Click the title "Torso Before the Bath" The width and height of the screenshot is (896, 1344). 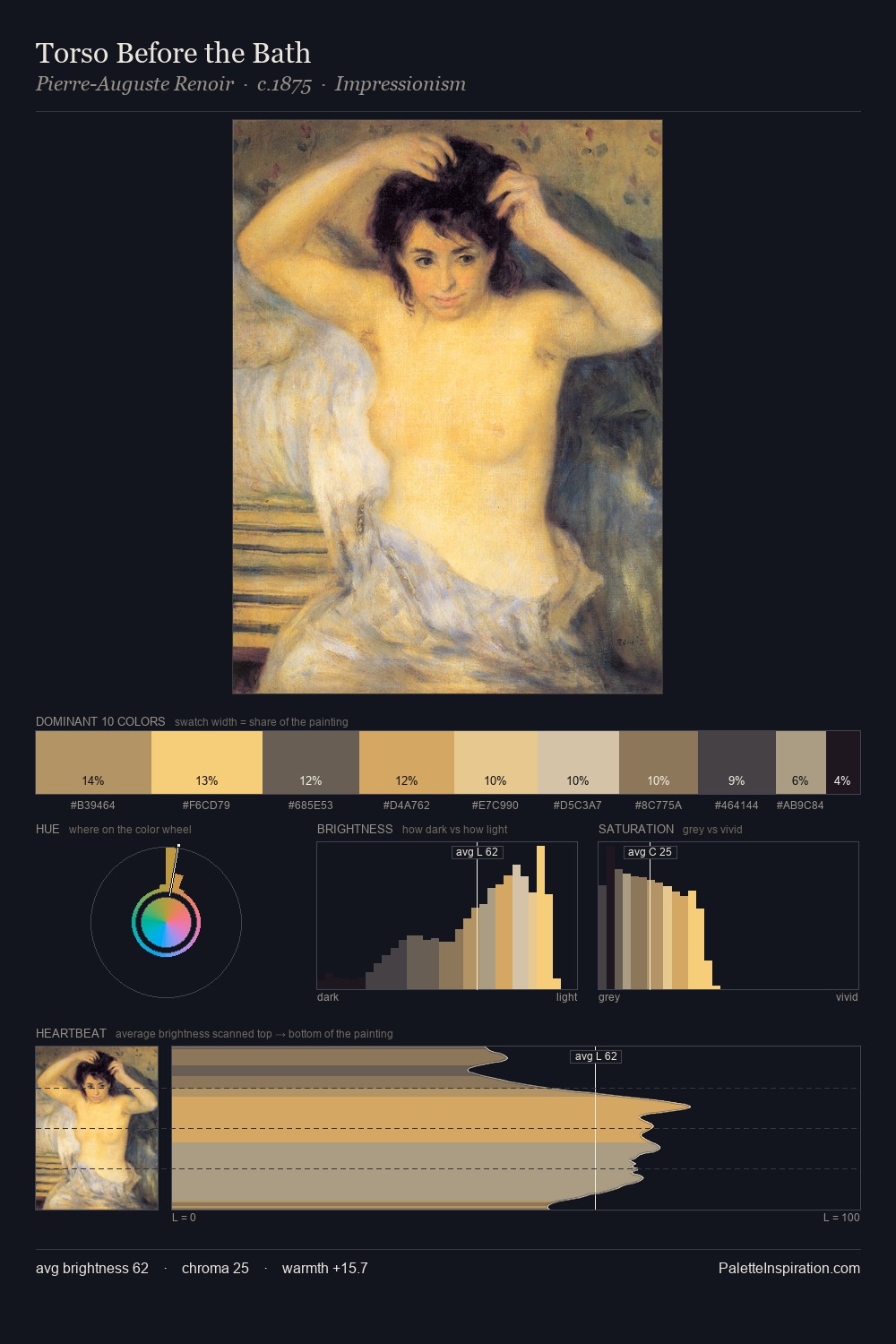coord(173,53)
